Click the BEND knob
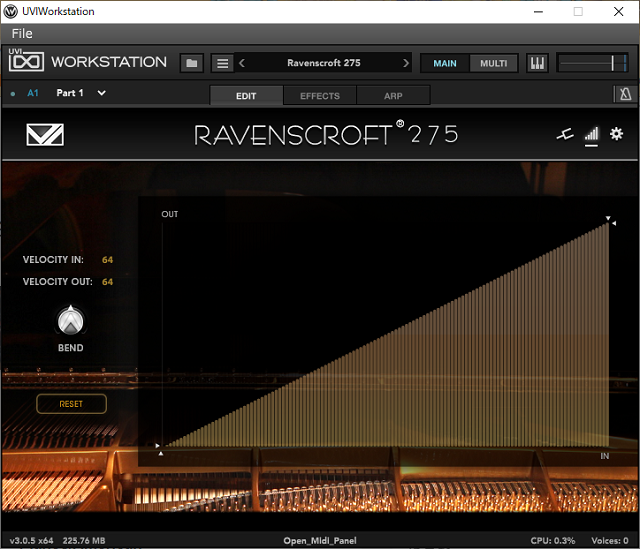 coord(71,320)
